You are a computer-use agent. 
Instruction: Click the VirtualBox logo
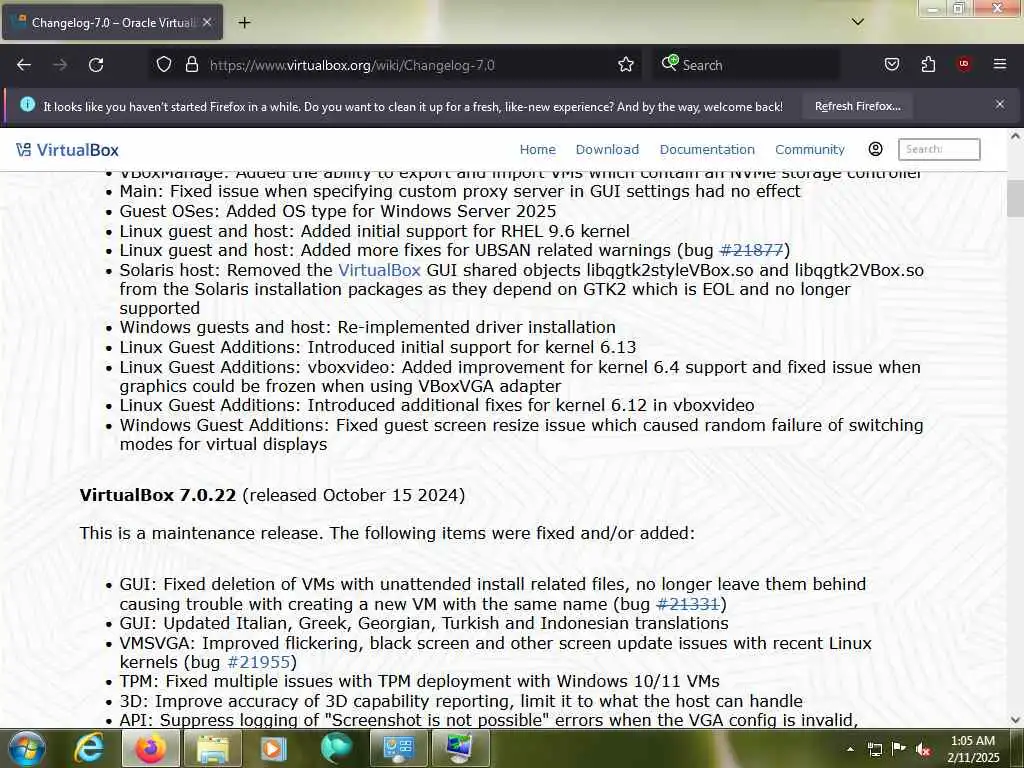67,150
